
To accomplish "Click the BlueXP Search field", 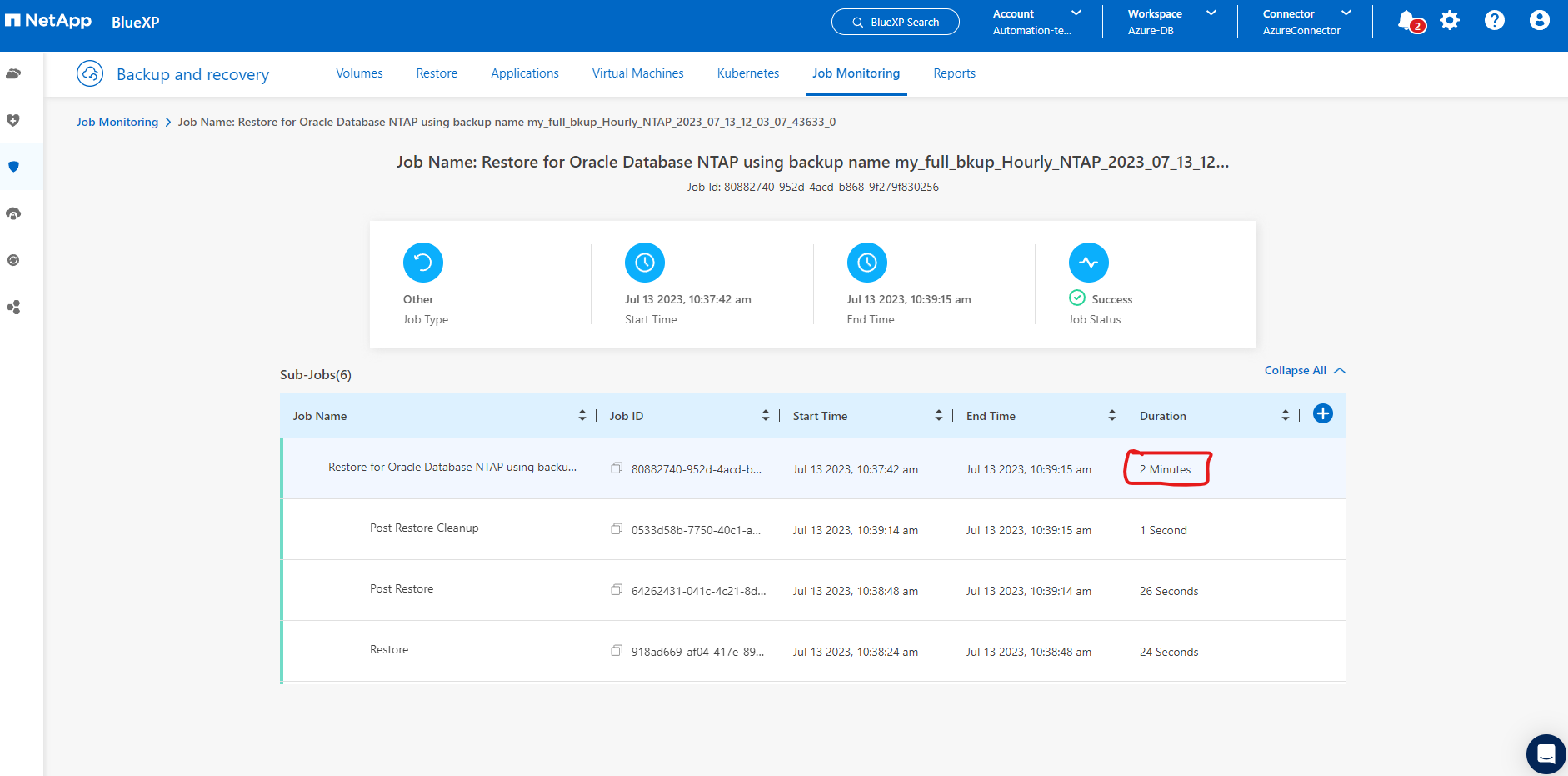I will [895, 22].
